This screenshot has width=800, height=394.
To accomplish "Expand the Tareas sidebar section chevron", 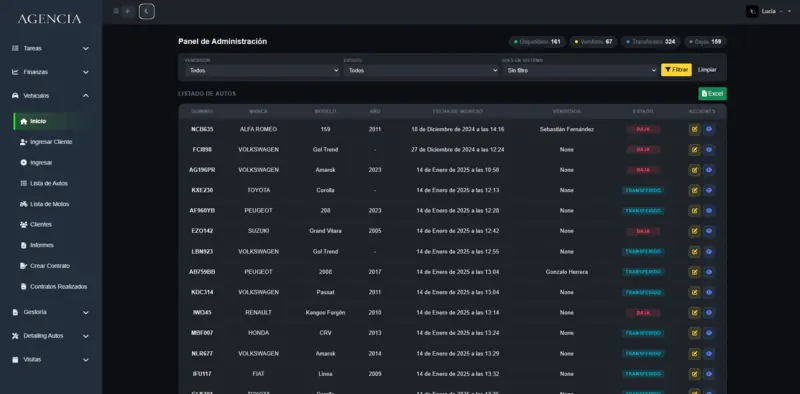I will 86,48.
